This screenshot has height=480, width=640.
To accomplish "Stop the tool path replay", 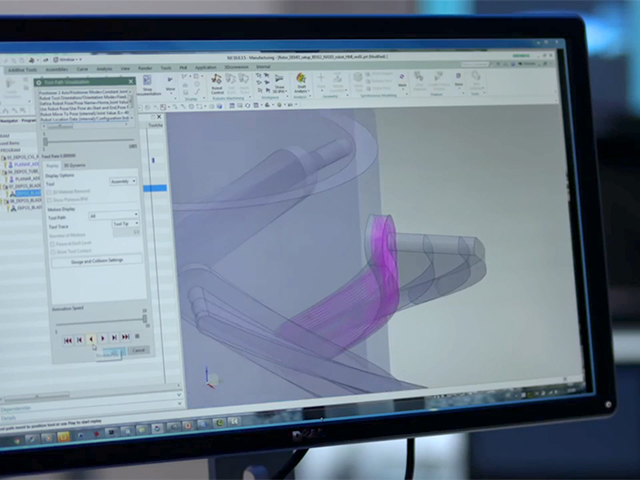I will coord(138,336).
